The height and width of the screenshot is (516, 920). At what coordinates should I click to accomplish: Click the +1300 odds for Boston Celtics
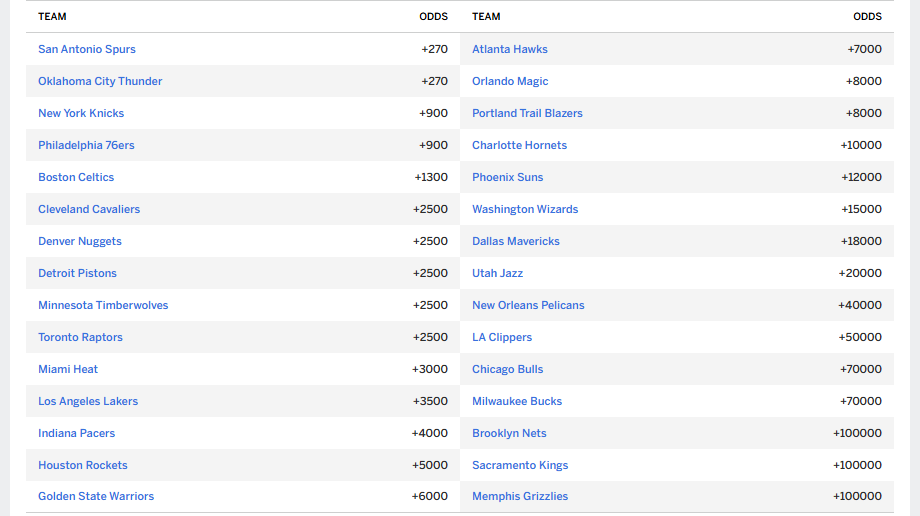(x=431, y=177)
